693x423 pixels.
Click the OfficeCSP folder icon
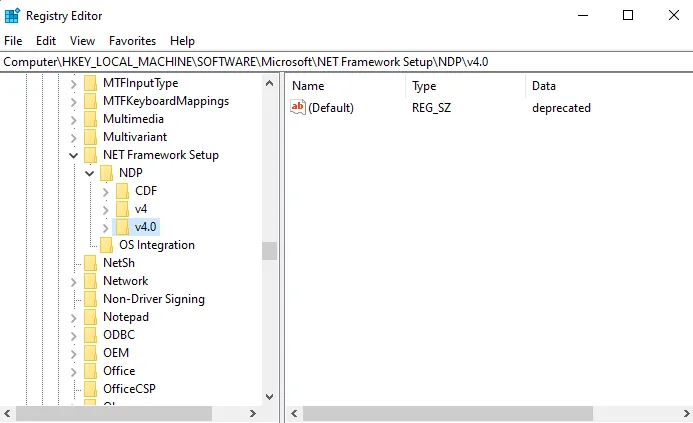(90, 389)
